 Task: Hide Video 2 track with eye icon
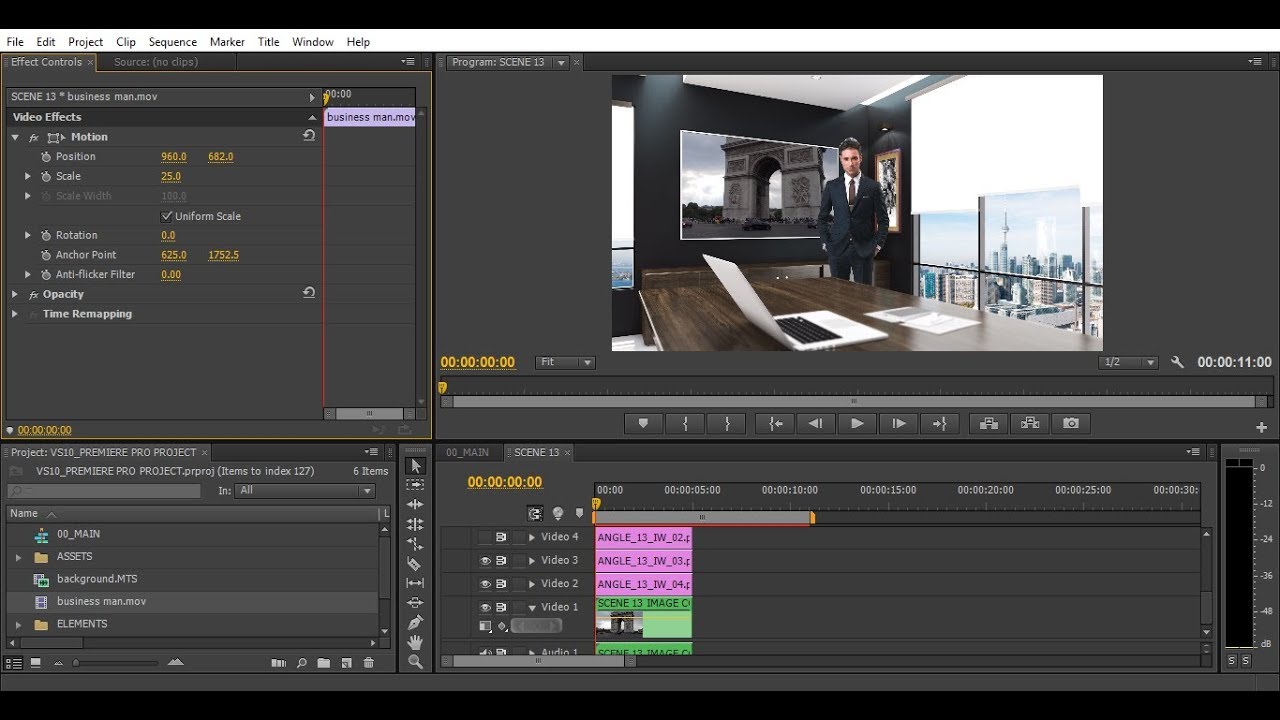[x=485, y=584]
